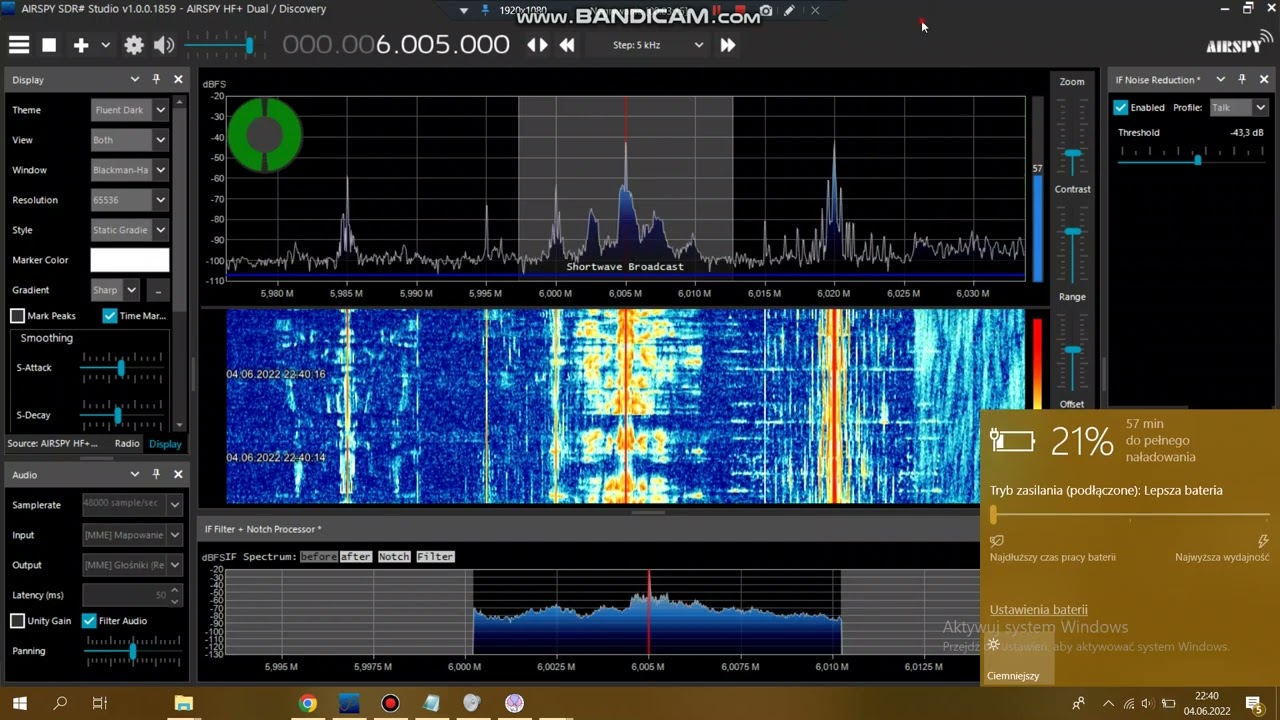This screenshot has height=720, width=1280.
Task: Click Bandicam red record taskbar icon
Action: 390,703
